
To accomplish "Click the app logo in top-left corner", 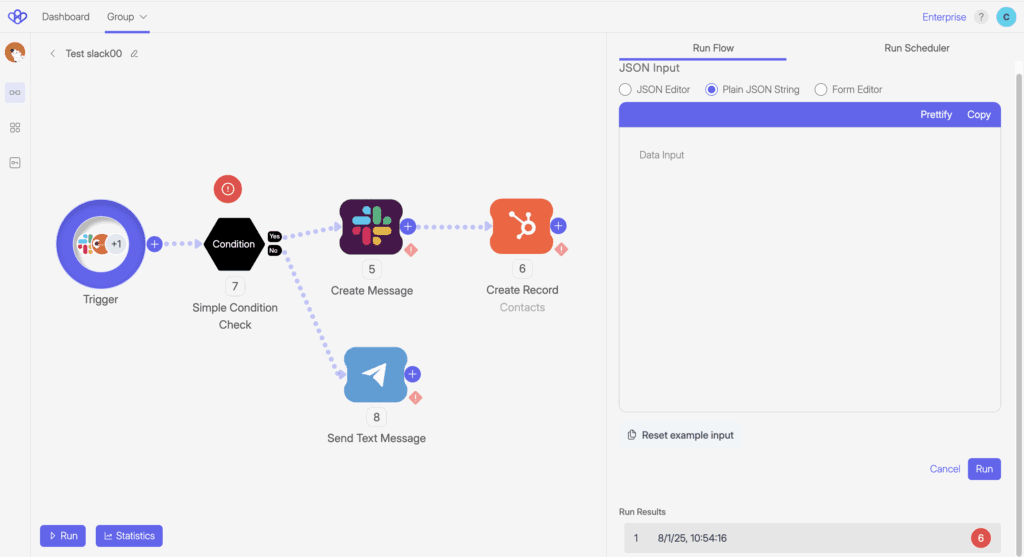I will (17, 16).
